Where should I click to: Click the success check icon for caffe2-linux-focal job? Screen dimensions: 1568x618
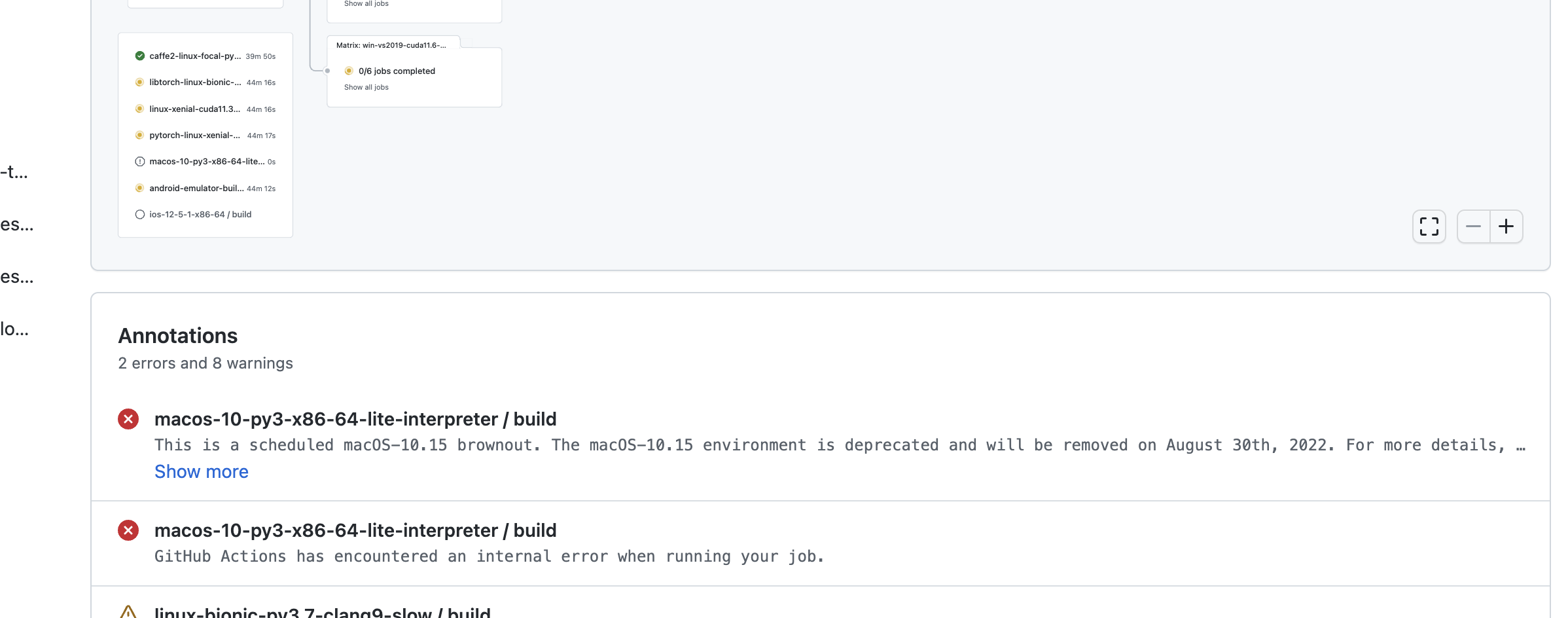click(x=139, y=56)
